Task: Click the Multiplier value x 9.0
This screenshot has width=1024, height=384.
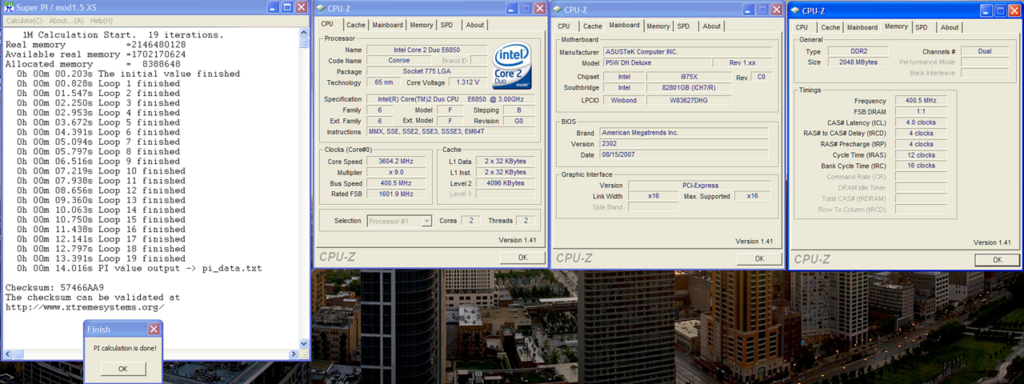Action: pos(396,172)
